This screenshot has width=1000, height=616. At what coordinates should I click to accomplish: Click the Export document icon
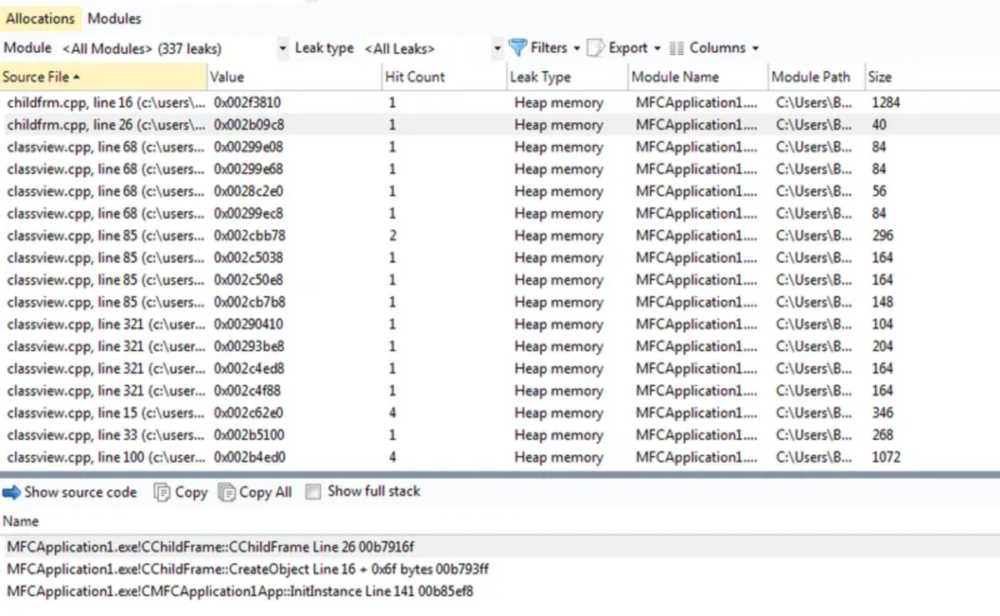click(595, 48)
